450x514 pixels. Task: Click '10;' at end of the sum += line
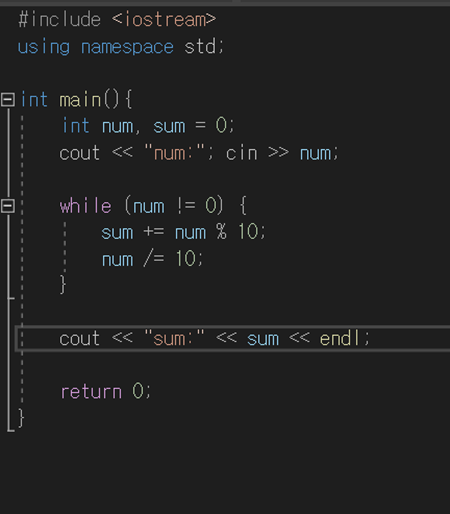click(252, 231)
